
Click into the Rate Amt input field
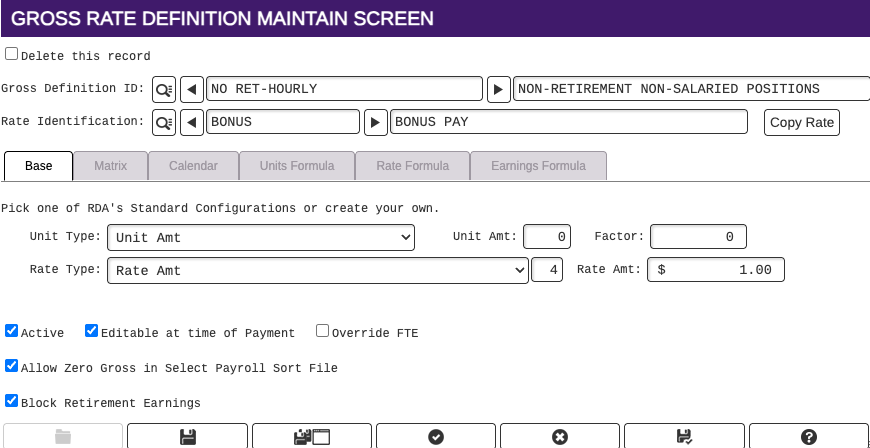click(716, 270)
